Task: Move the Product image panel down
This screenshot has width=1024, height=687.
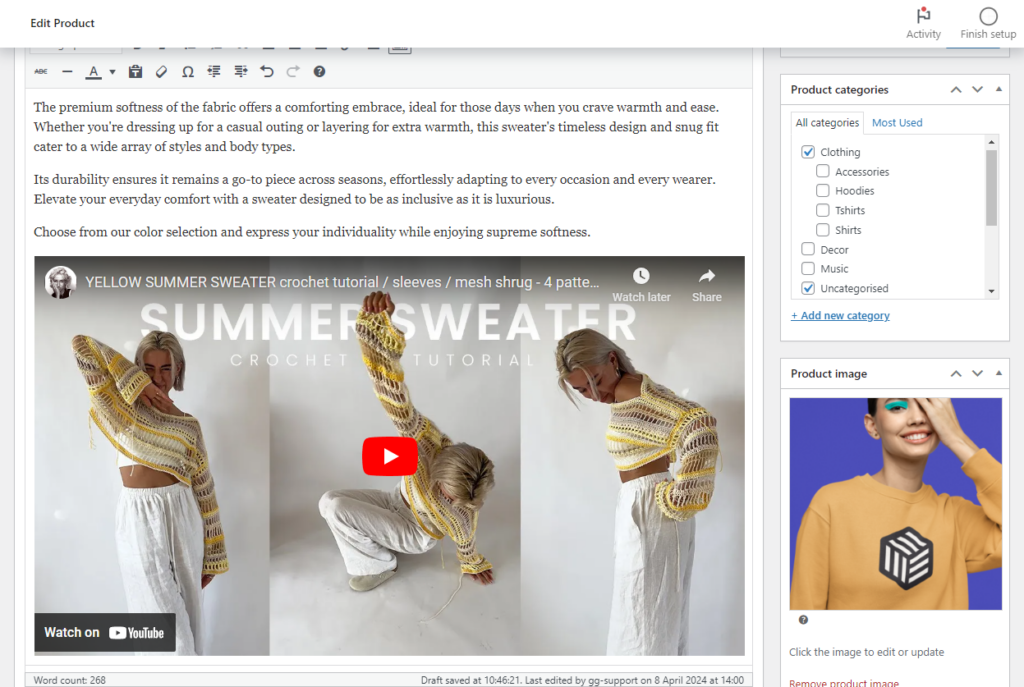Action: 977,374
